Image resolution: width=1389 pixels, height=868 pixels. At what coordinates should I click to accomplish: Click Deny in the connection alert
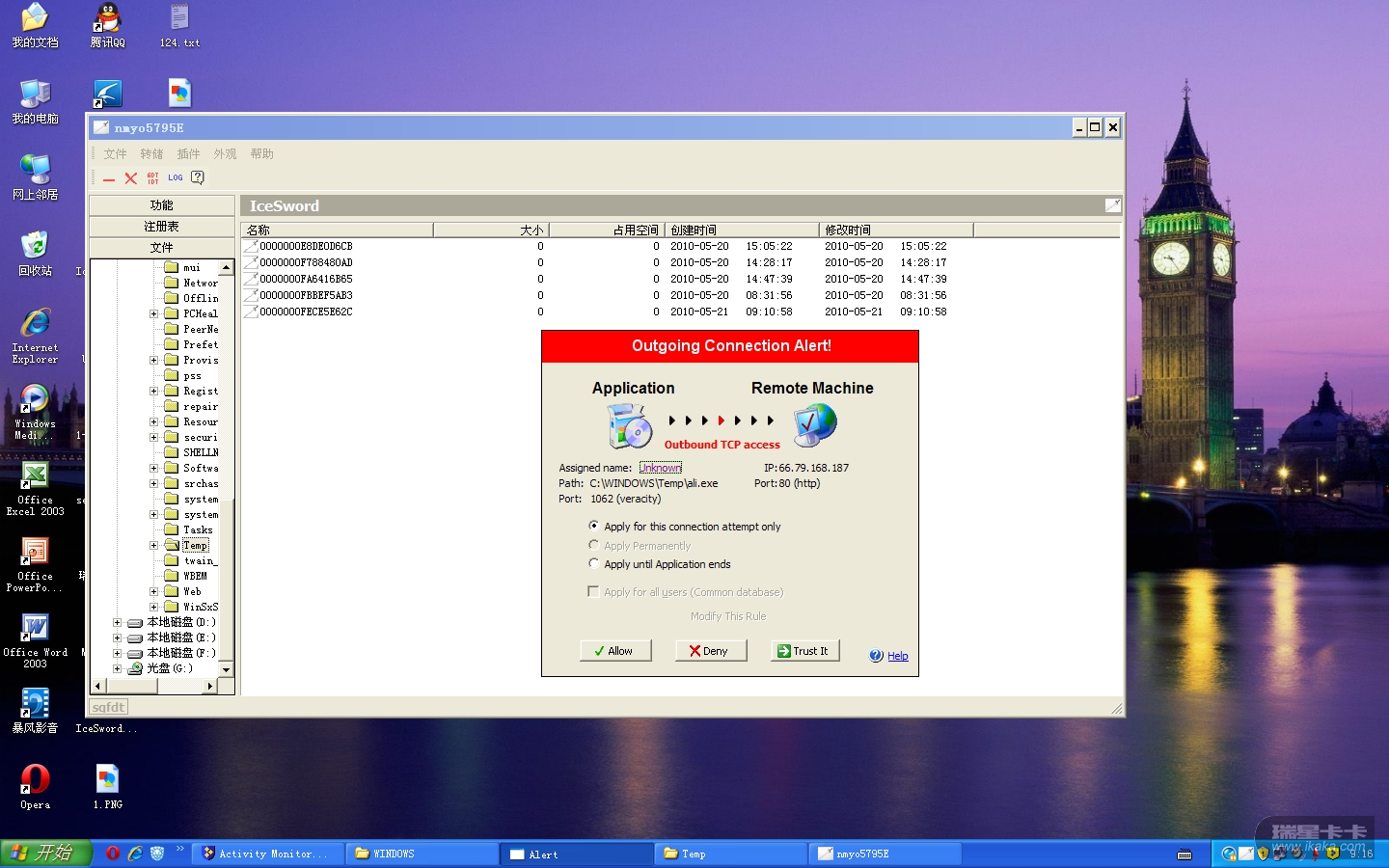(712, 651)
